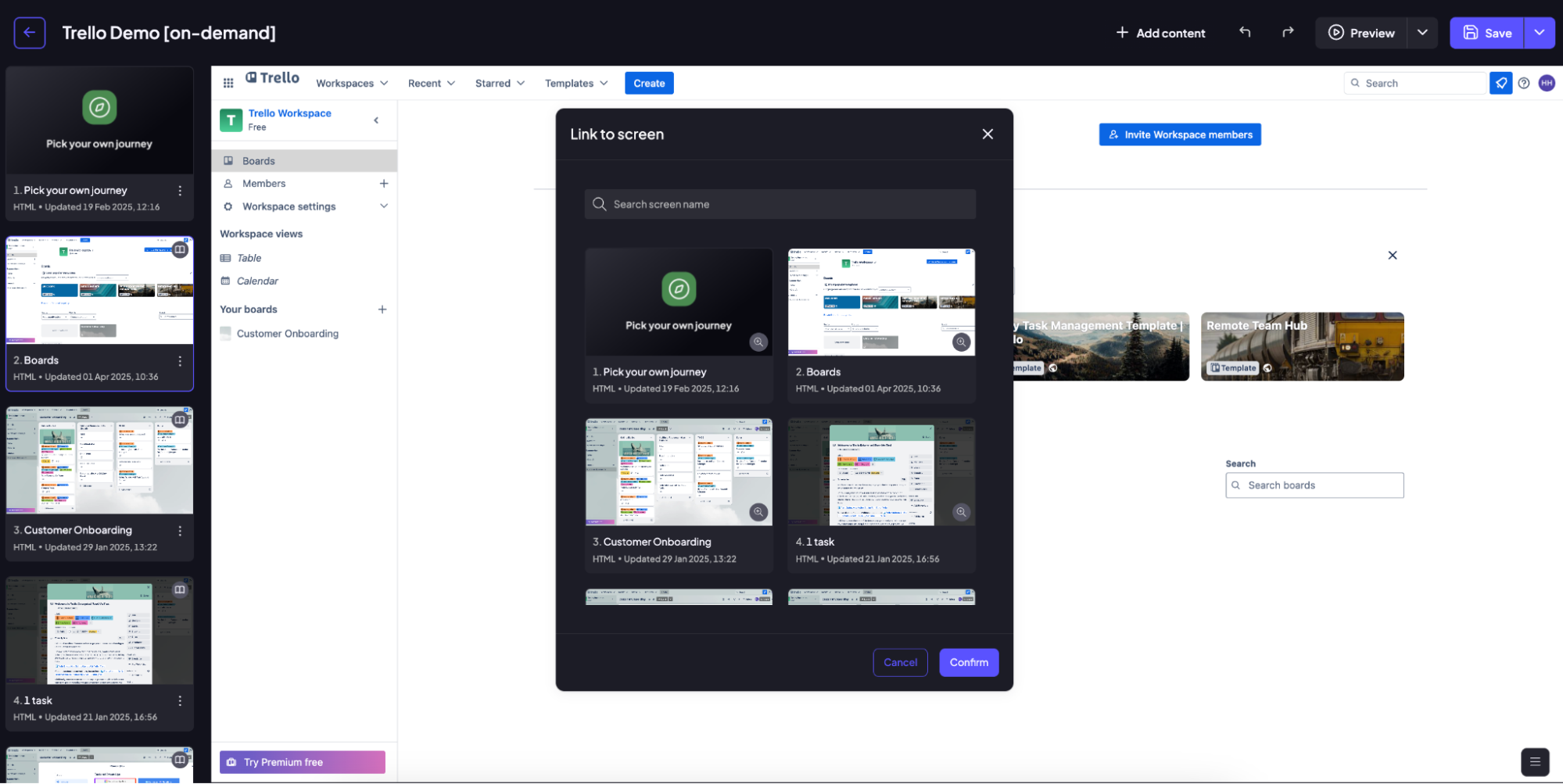Click the back arrow button

tap(30, 33)
